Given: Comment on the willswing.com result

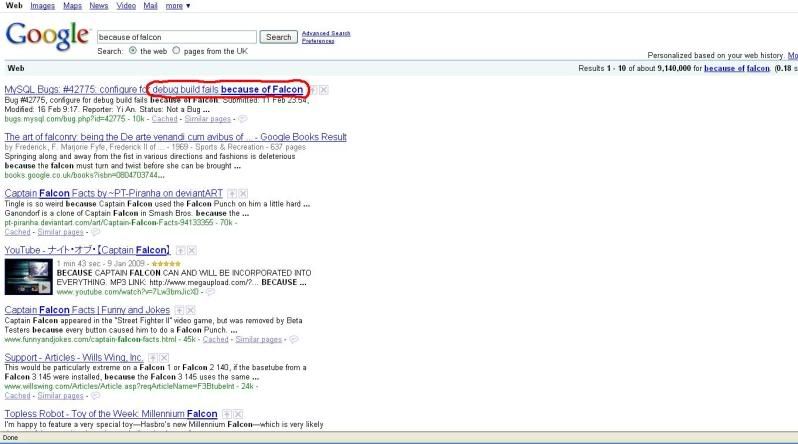Looking at the screenshot, I should (x=95, y=396).
